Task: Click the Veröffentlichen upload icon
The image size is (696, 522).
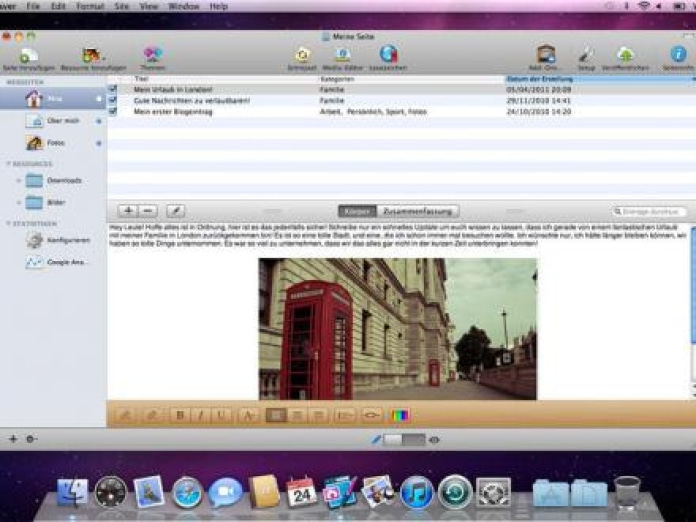Action: [625, 55]
